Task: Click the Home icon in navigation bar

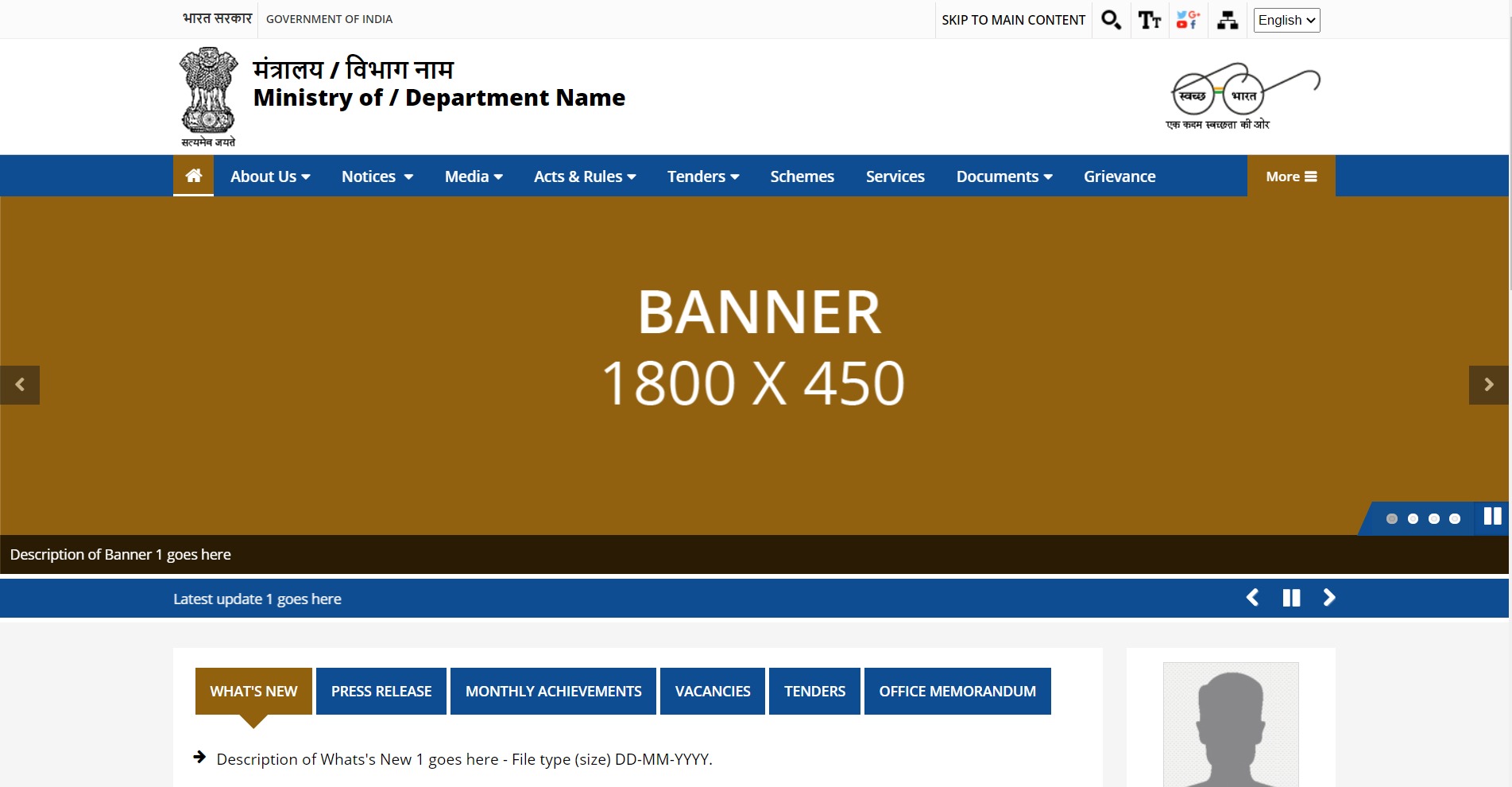Action: click(x=193, y=176)
